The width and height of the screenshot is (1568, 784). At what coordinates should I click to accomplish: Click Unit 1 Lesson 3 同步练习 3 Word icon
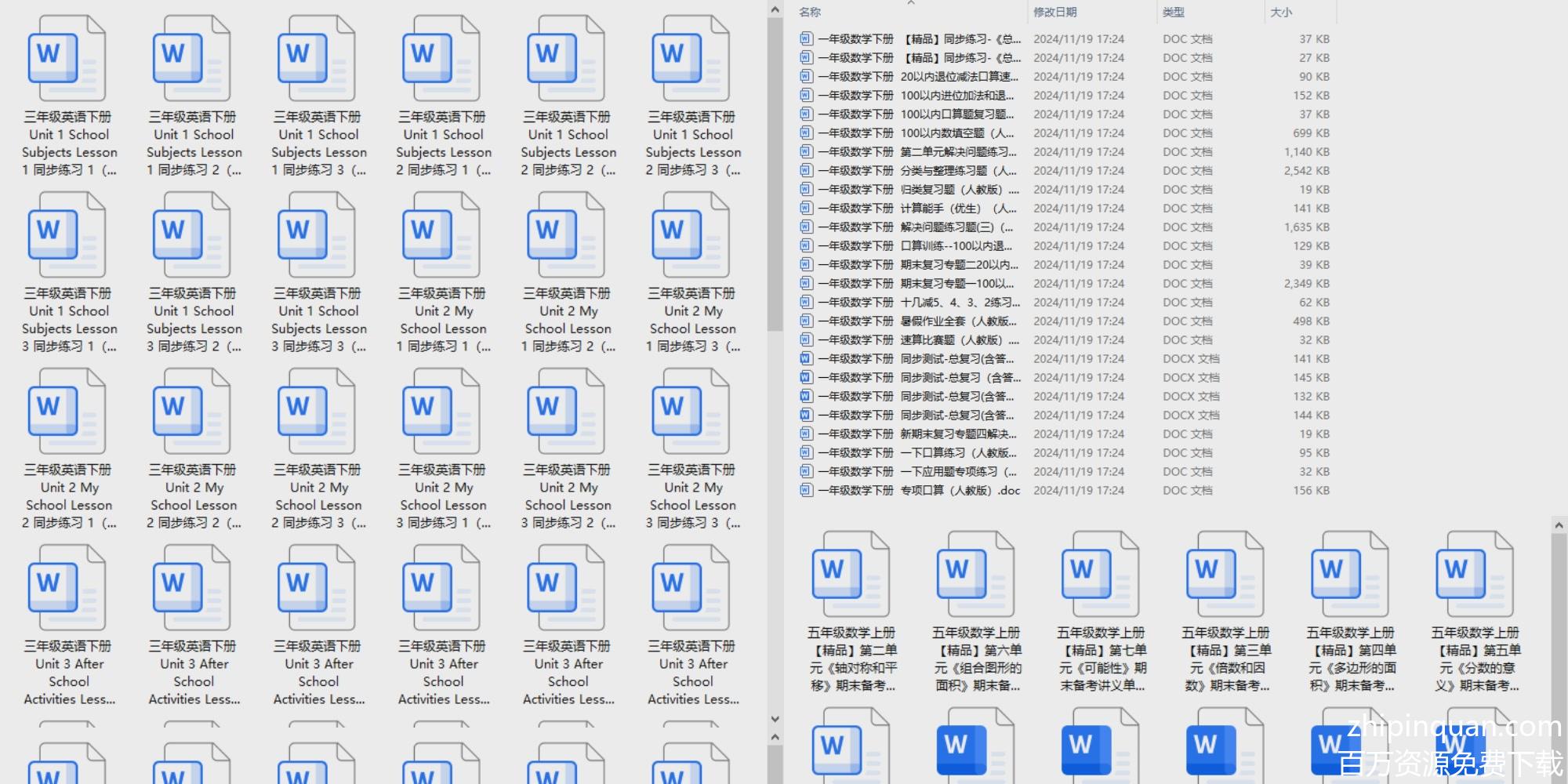point(316,235)
